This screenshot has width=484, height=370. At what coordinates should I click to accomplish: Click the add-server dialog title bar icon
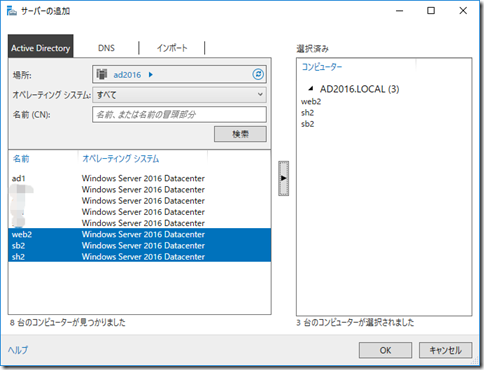(x=12, y=11)
